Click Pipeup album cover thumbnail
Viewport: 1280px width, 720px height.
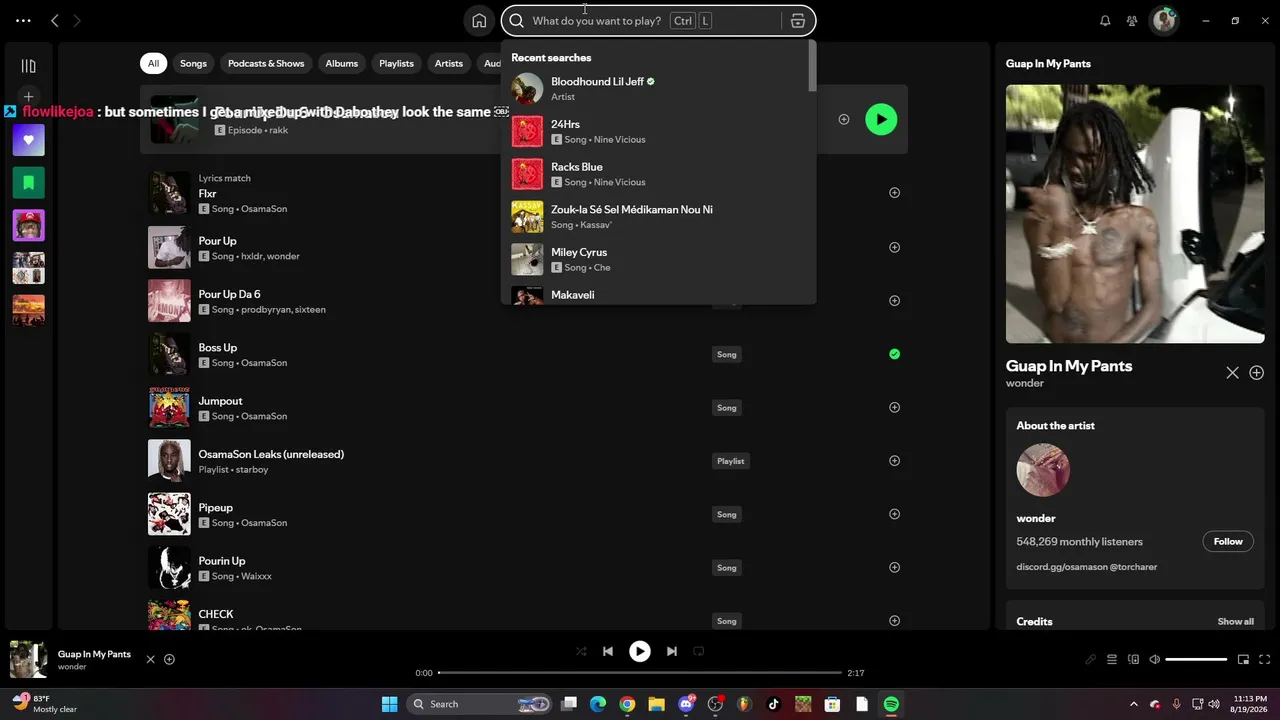click(169, 514)
